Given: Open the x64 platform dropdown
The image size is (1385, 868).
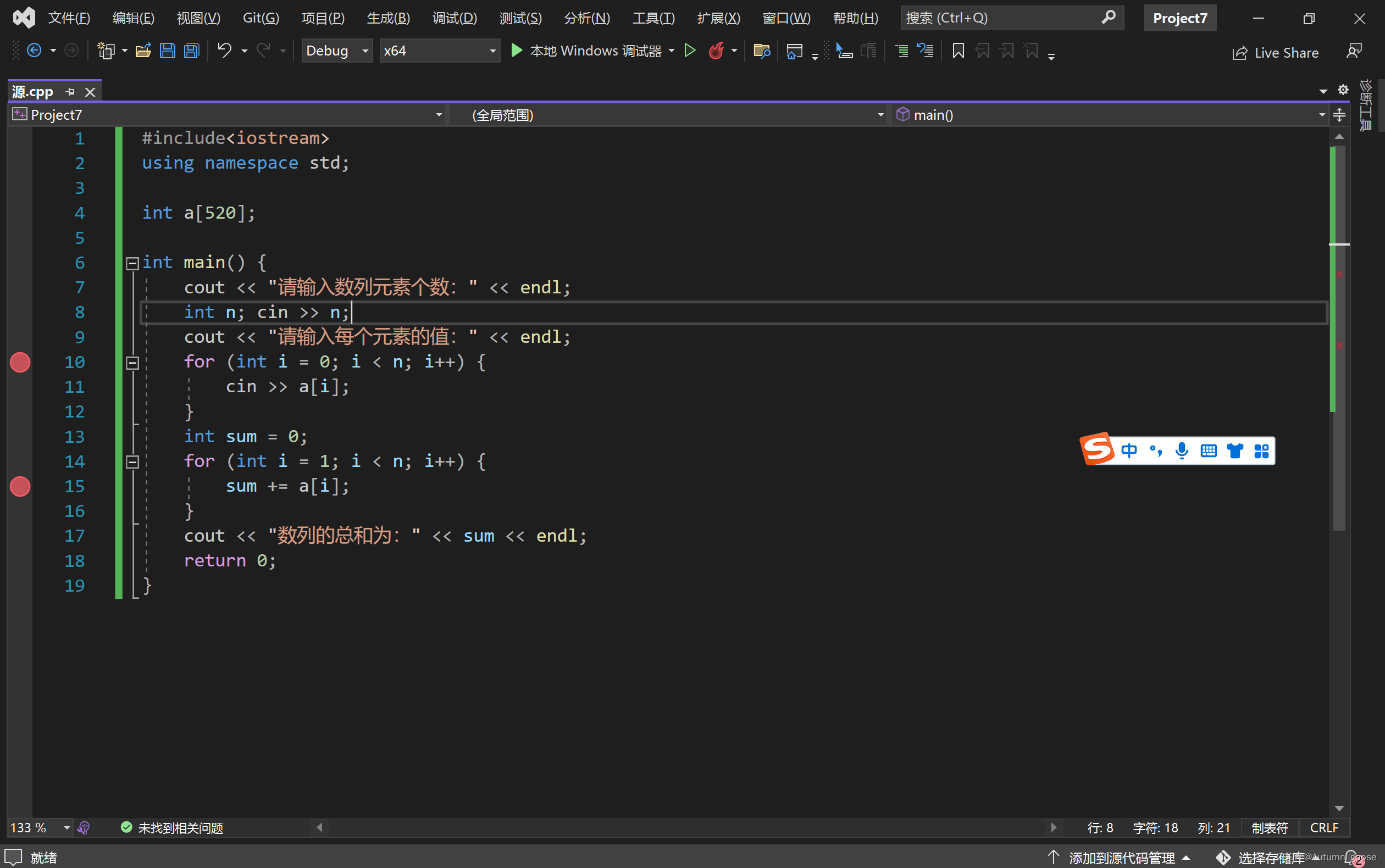Looking at the screenshot, I should click(439, 51).
